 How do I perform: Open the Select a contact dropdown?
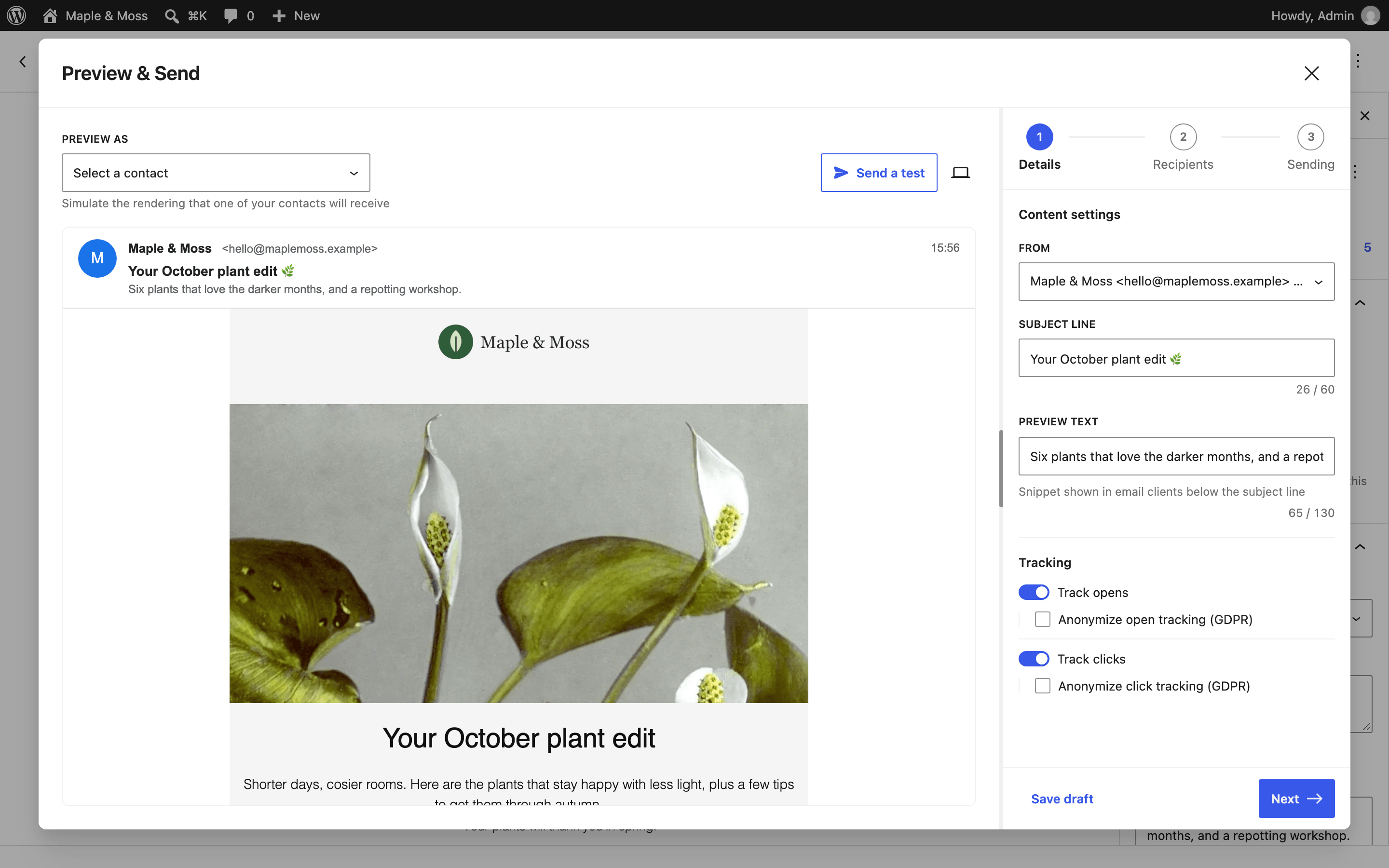(216, 173)
